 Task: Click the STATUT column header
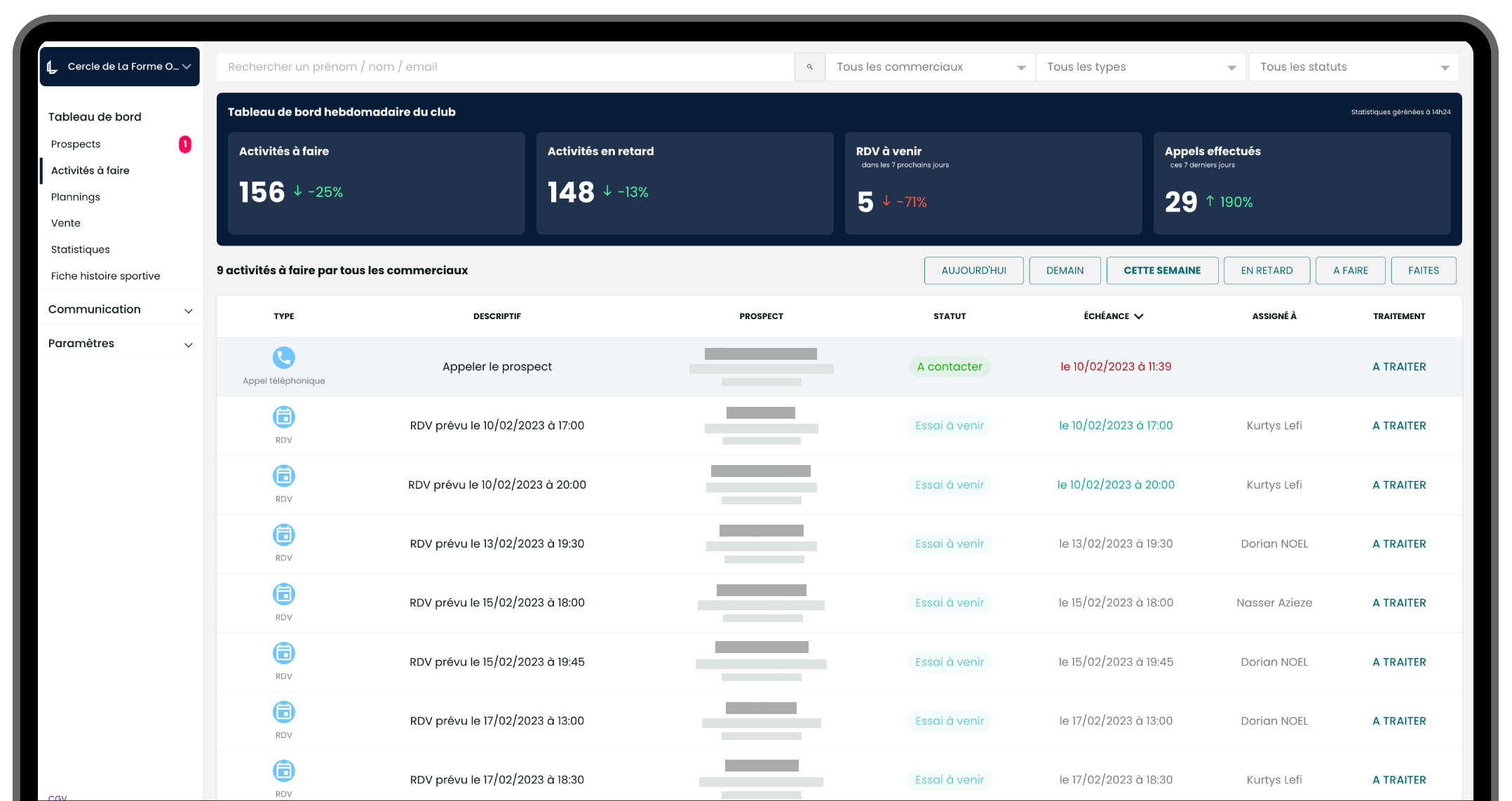click(x=950, y=316)
